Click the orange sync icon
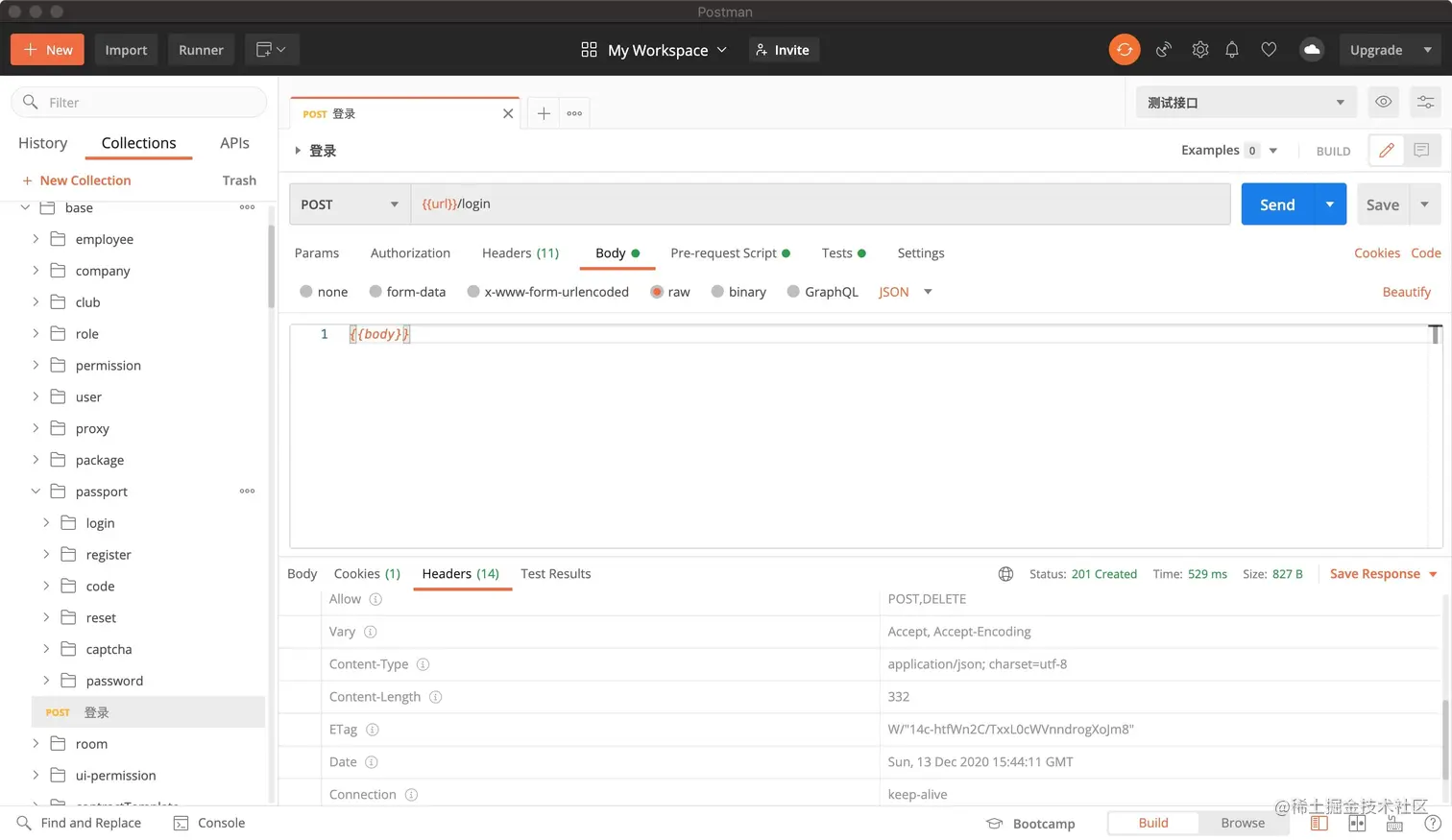Viewport: 1452px width, 840px height. tap(1125, 50)
